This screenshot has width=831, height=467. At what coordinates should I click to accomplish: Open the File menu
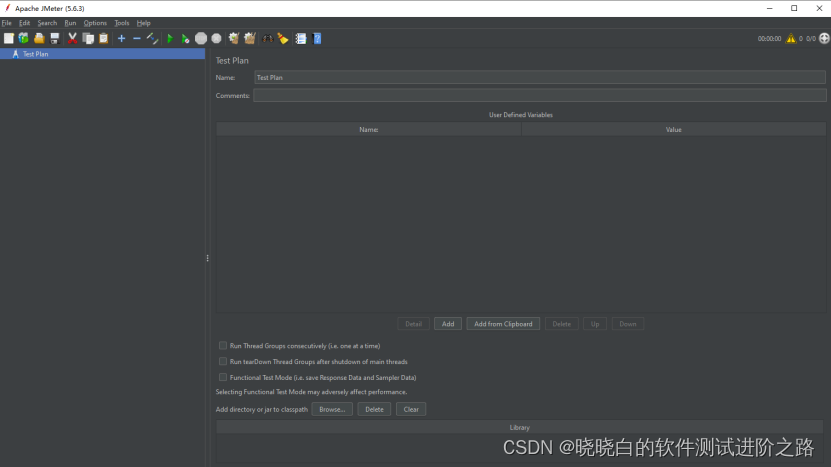point(6,23)
